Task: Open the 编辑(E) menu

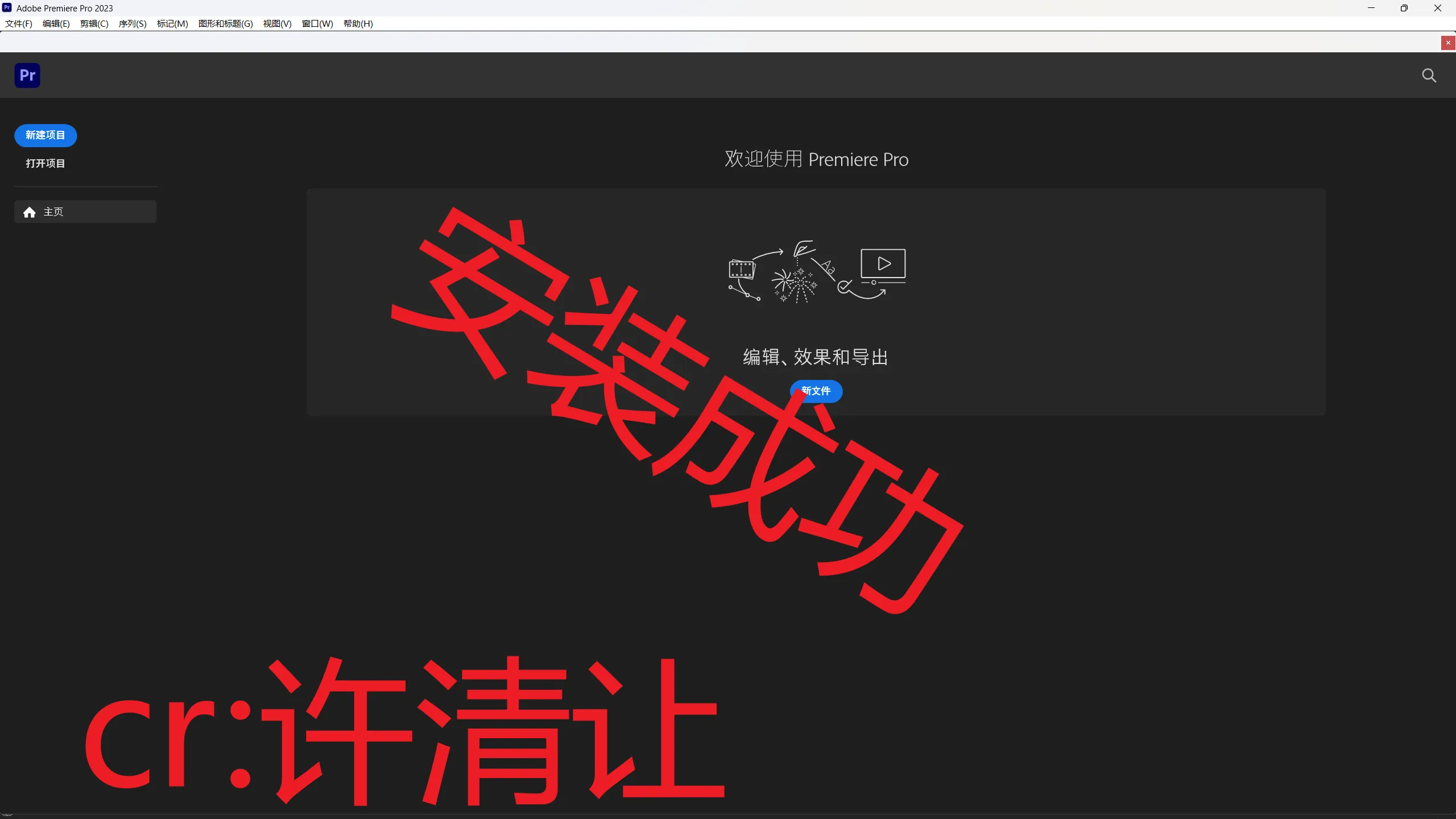Action: 56,23
